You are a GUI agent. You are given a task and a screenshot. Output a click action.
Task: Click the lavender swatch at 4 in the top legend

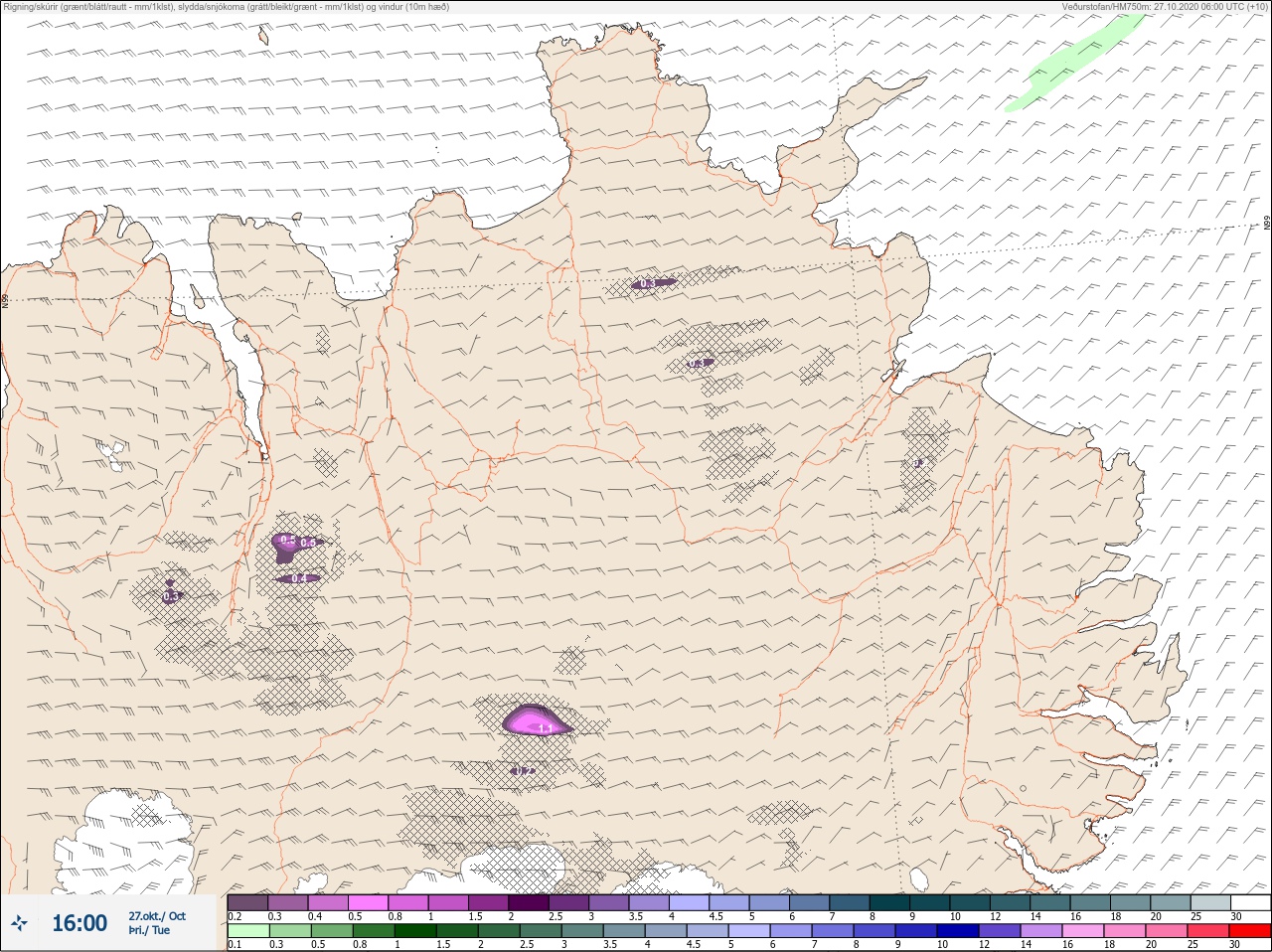[689, 902]
